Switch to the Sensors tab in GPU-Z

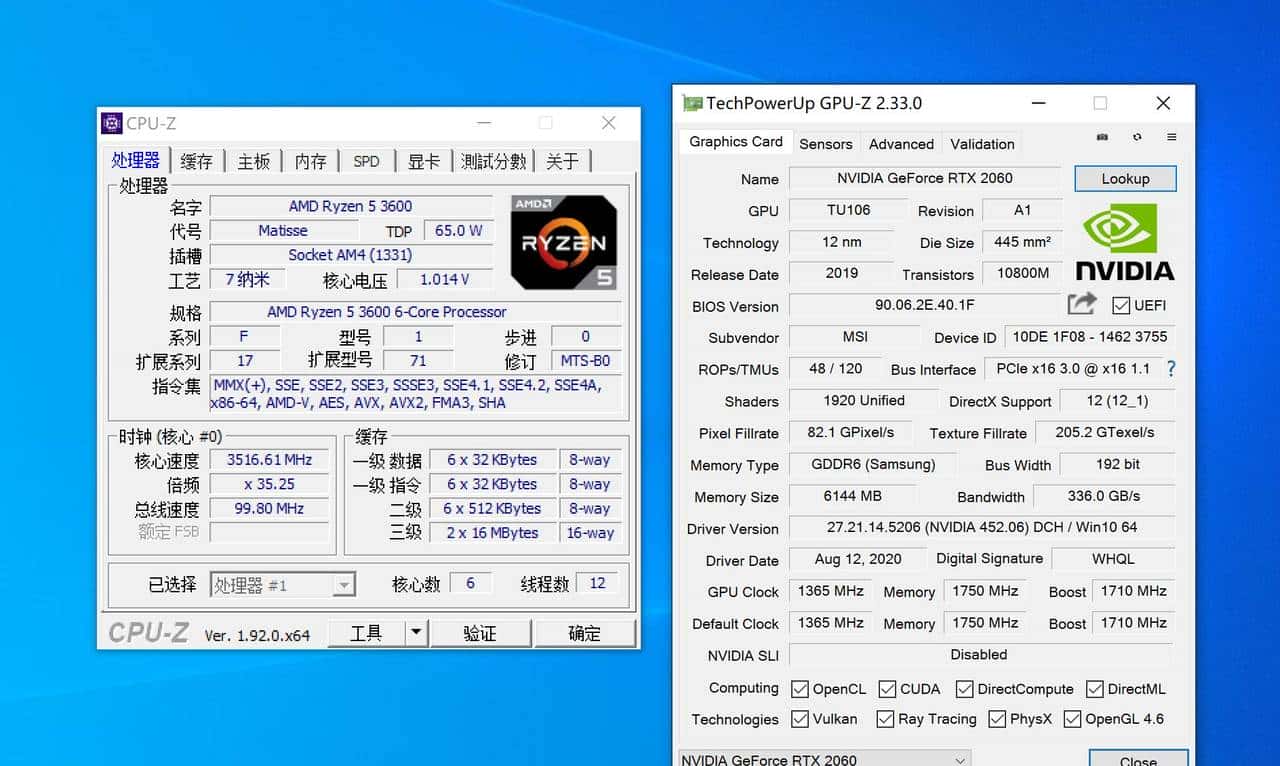(x=826, y=144)
